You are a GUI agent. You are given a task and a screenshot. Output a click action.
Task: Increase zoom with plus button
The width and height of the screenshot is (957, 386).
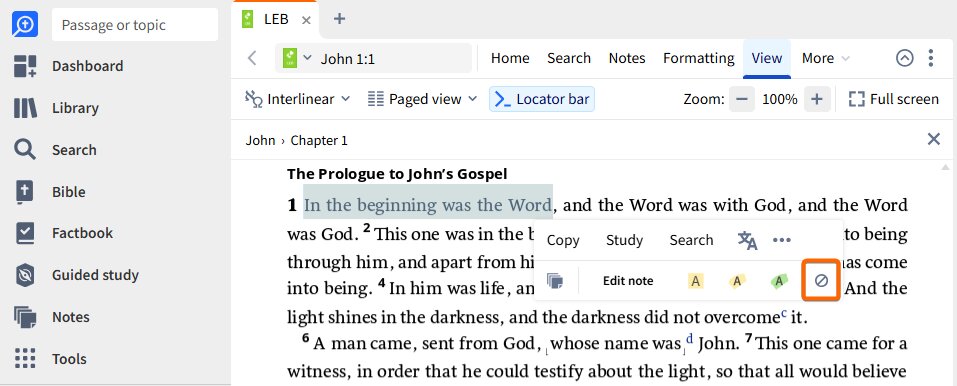coord(817,99)
